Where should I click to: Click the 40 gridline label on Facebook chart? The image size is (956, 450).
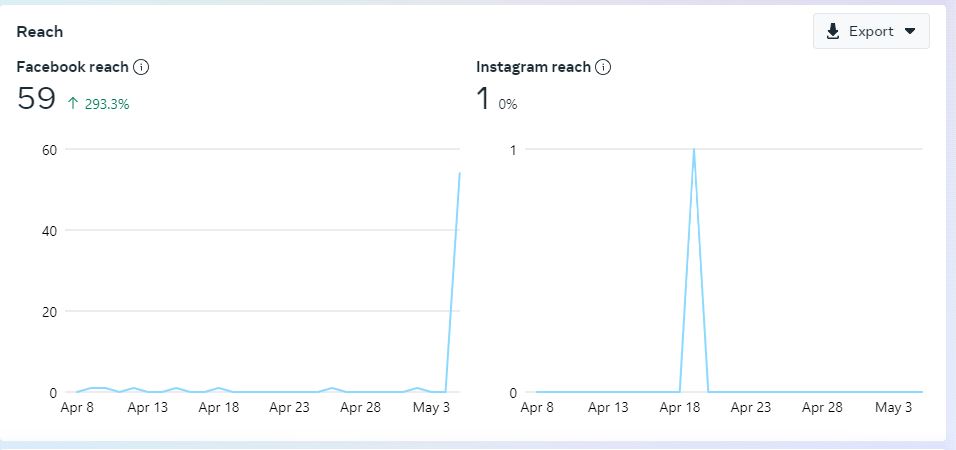(x=47, y=230)
